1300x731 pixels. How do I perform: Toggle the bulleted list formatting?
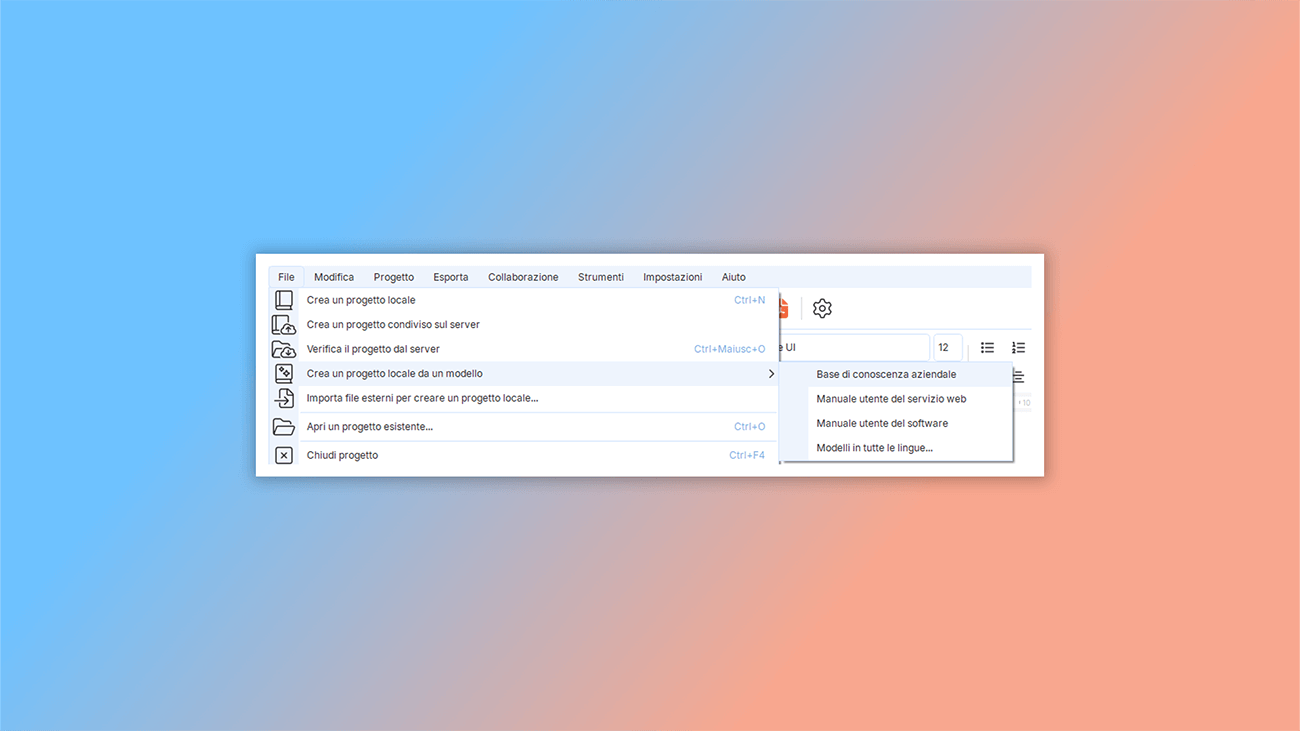tap(987, 347)
